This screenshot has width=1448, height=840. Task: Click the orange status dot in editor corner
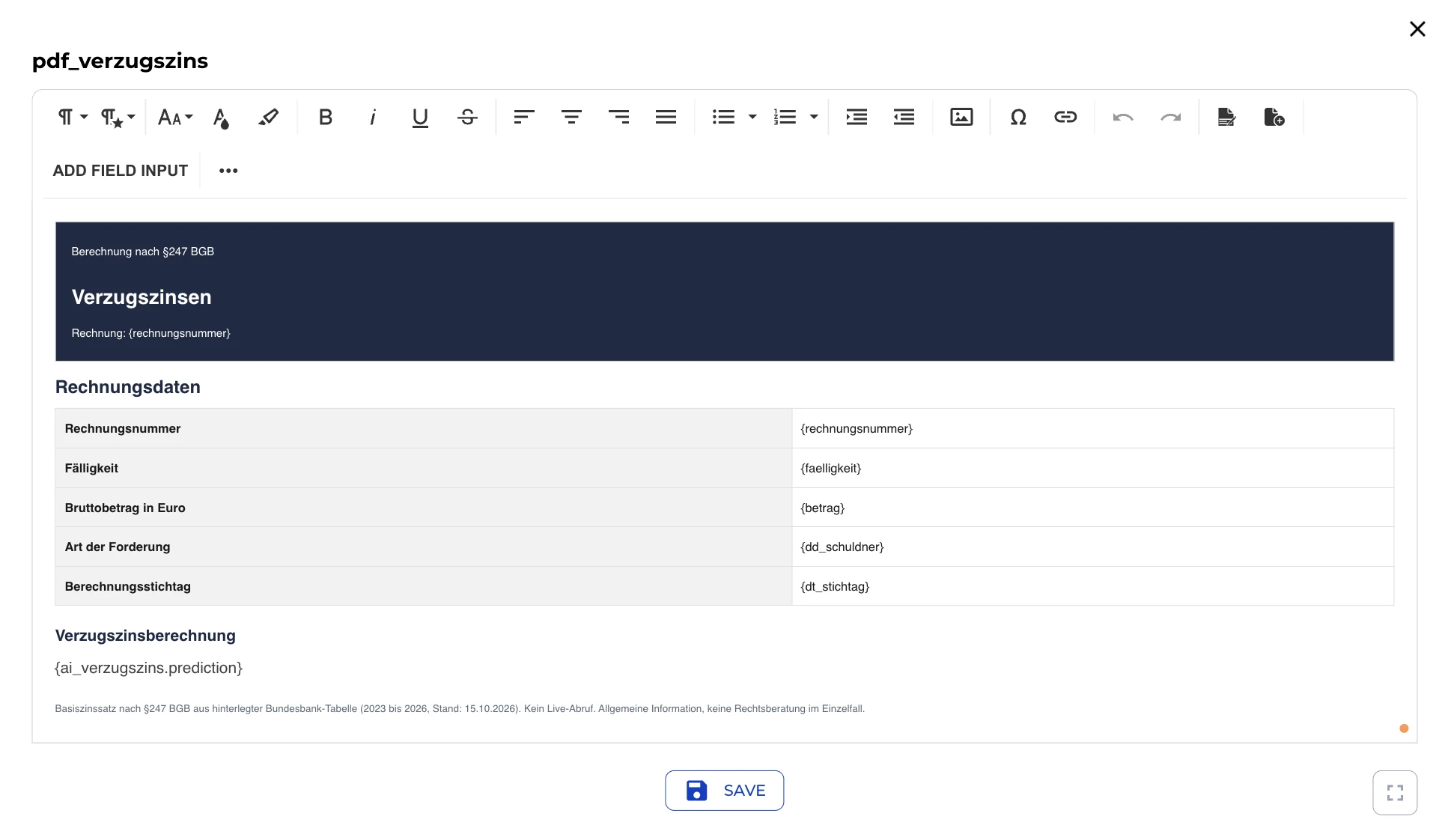(1404, 728)
